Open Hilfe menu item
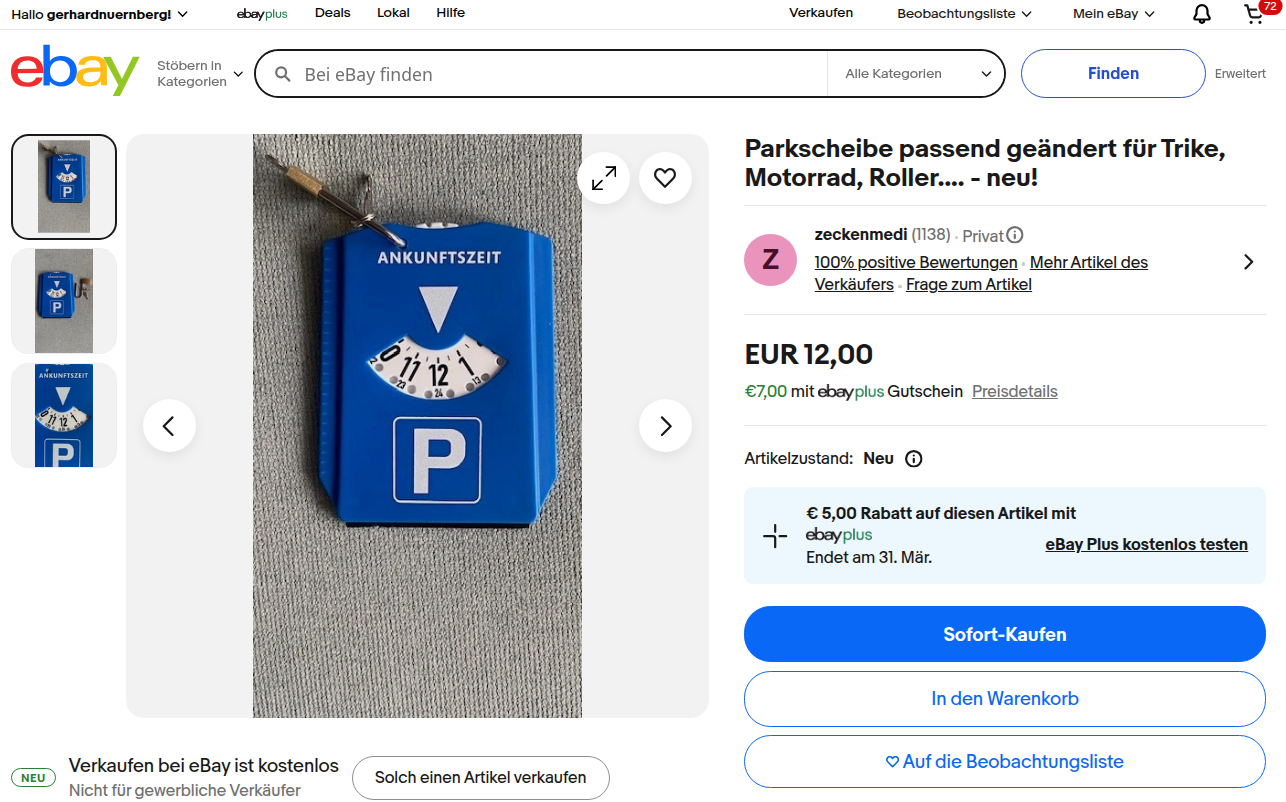Image resolution: width=1286 pixels, height=802 pixels. [x=450, y=13]
